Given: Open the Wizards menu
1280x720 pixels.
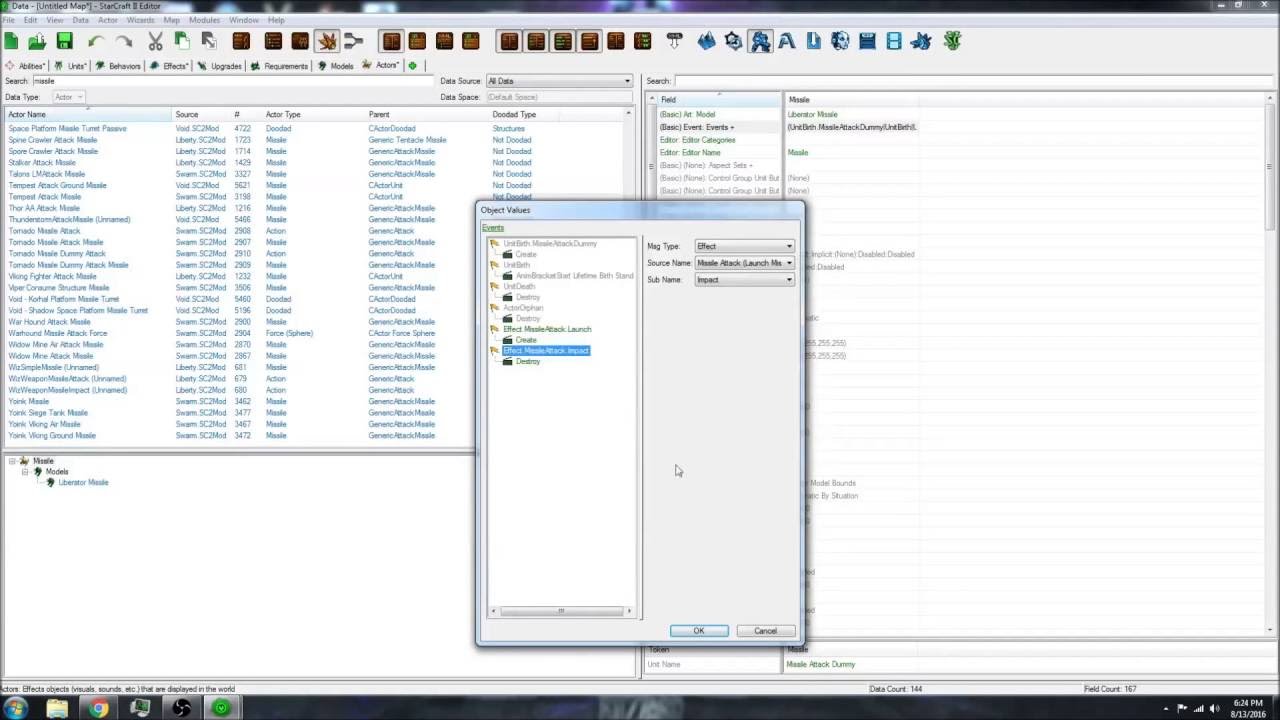Looking at the screenshot, I should (x=140, y=20).
